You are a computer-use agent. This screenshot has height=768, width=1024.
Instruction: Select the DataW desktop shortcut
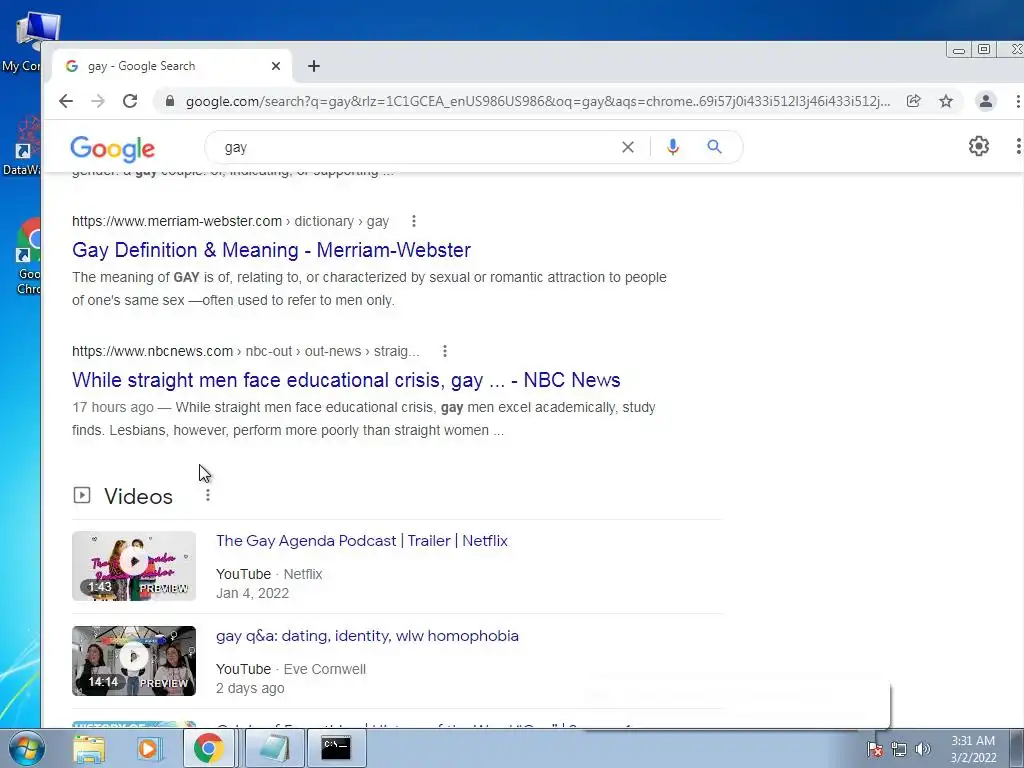pos(22,146)
